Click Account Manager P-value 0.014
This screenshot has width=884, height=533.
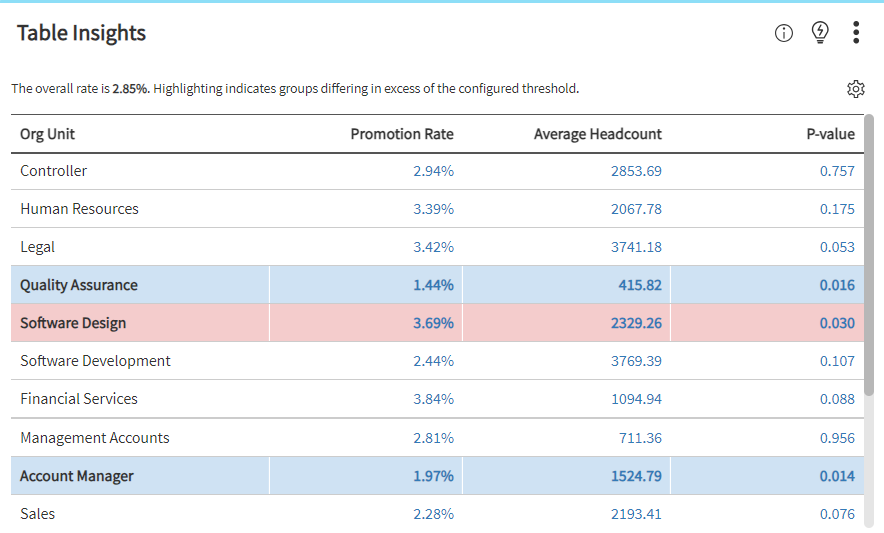click(x=837, y=476)
